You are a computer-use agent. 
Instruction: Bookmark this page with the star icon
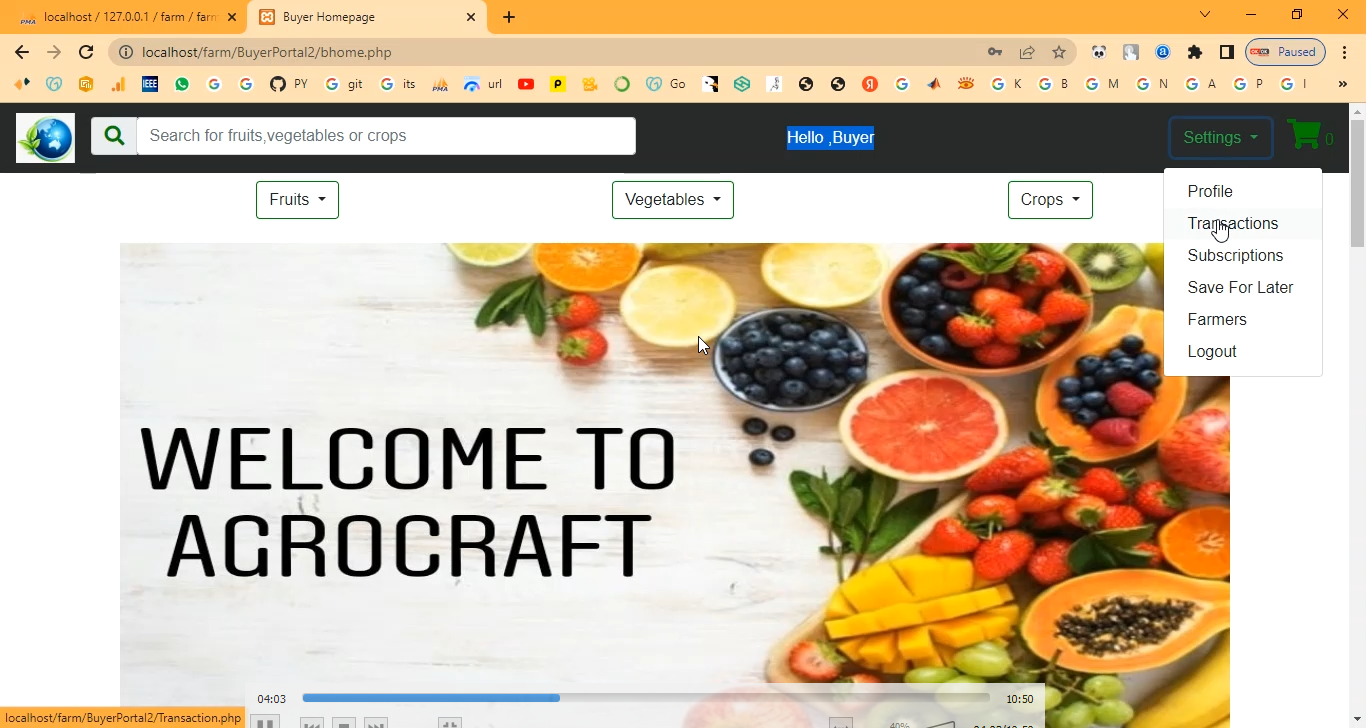(x=1059, y=52)
